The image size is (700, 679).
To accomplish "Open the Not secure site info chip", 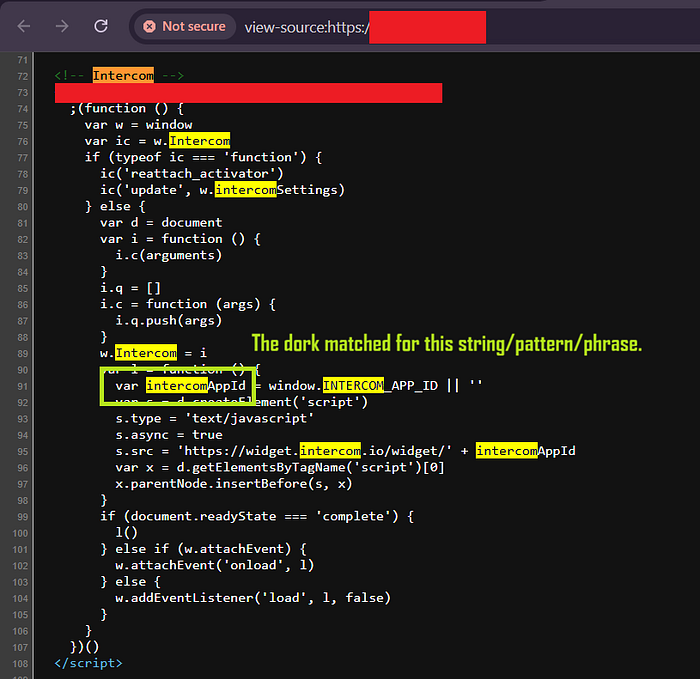I will point(185,27).
